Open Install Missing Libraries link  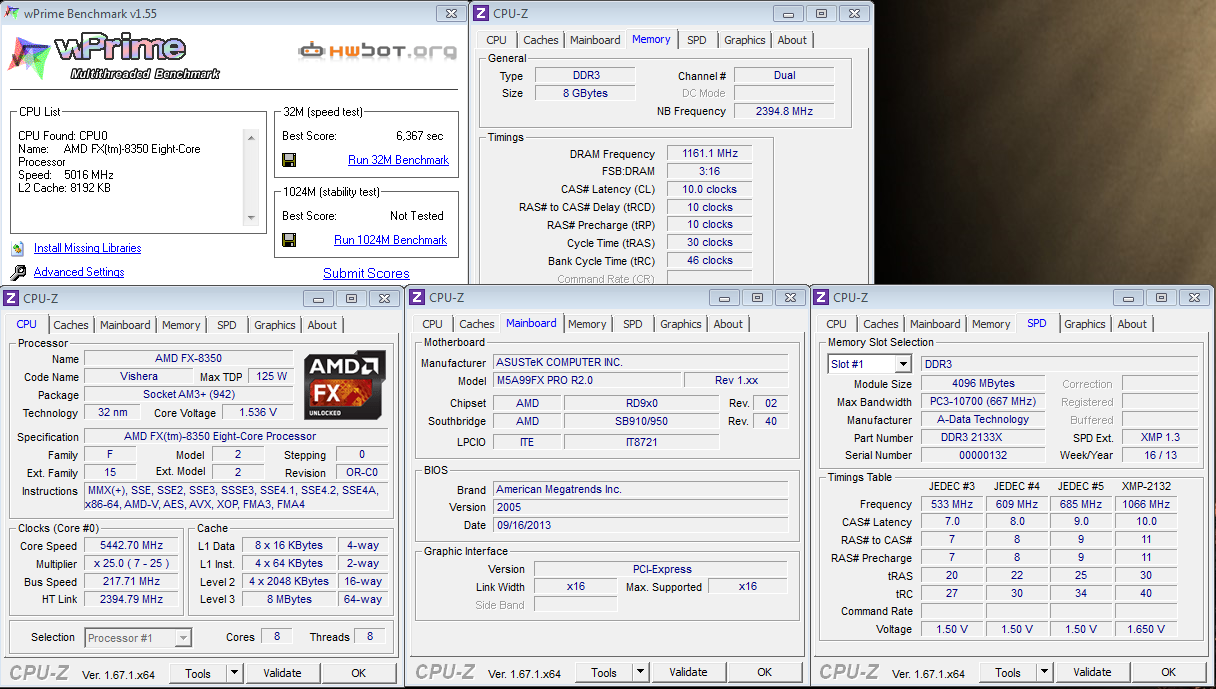(87, 248)
